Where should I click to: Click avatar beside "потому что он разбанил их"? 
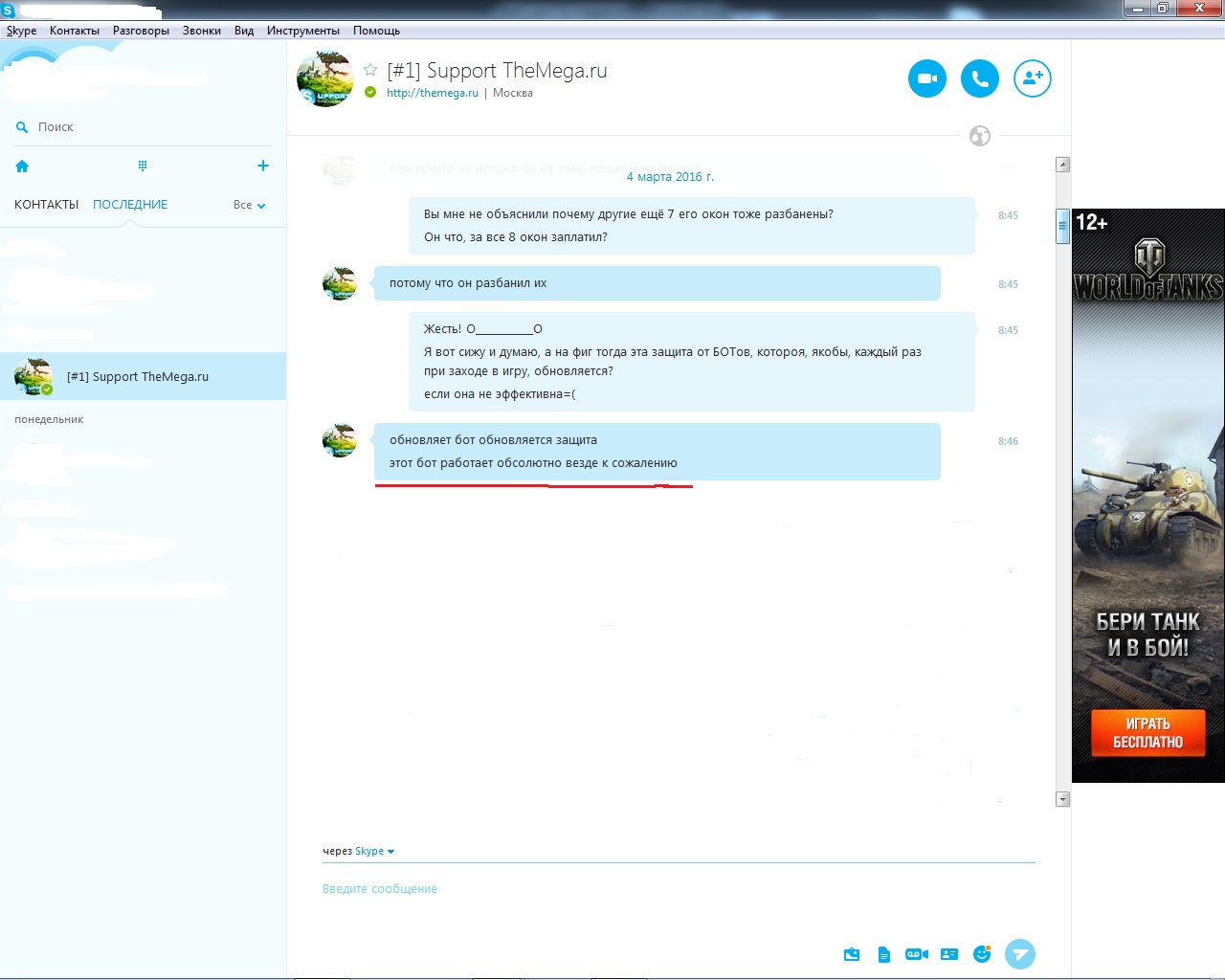tap(340, 284)
